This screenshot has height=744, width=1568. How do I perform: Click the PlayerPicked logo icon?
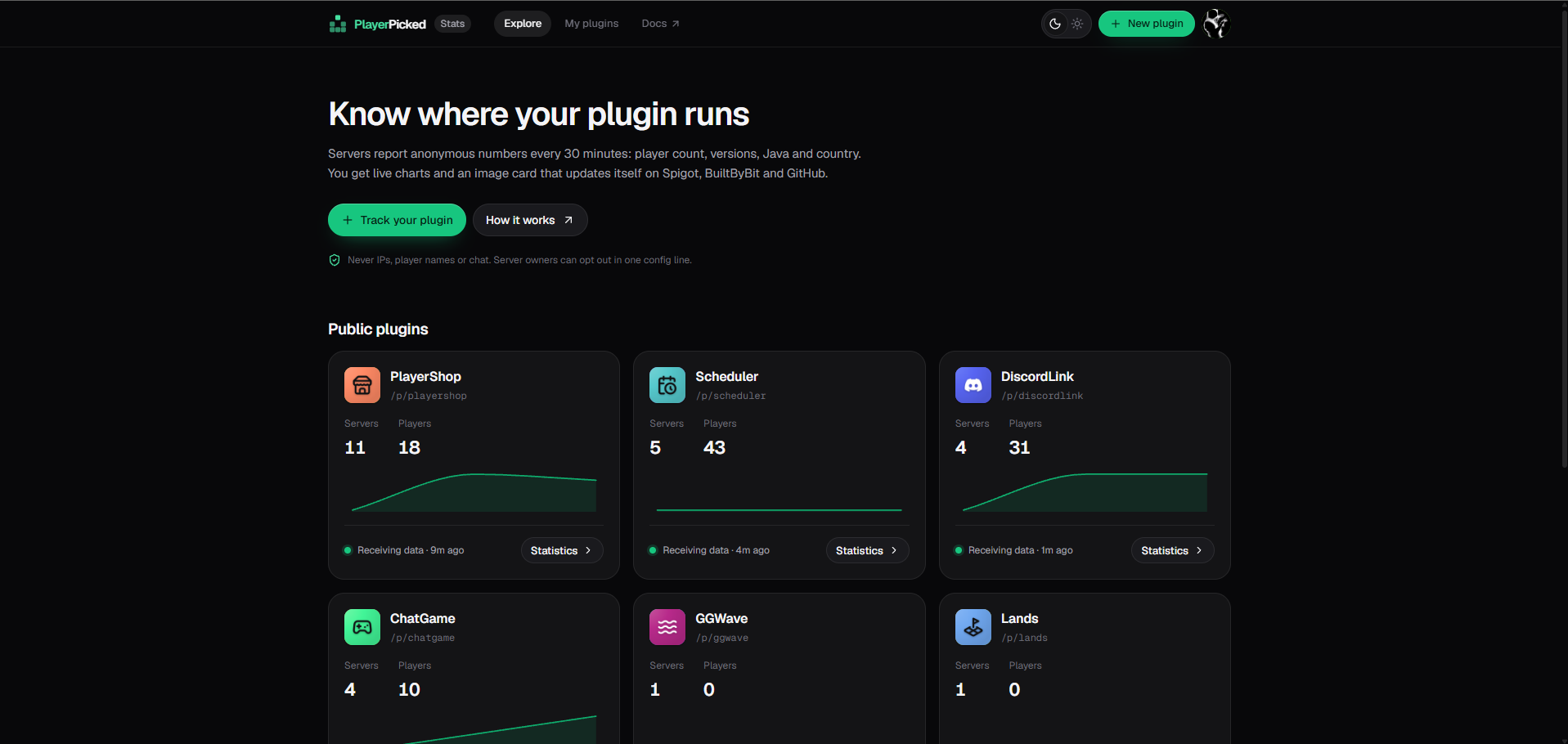338,24
